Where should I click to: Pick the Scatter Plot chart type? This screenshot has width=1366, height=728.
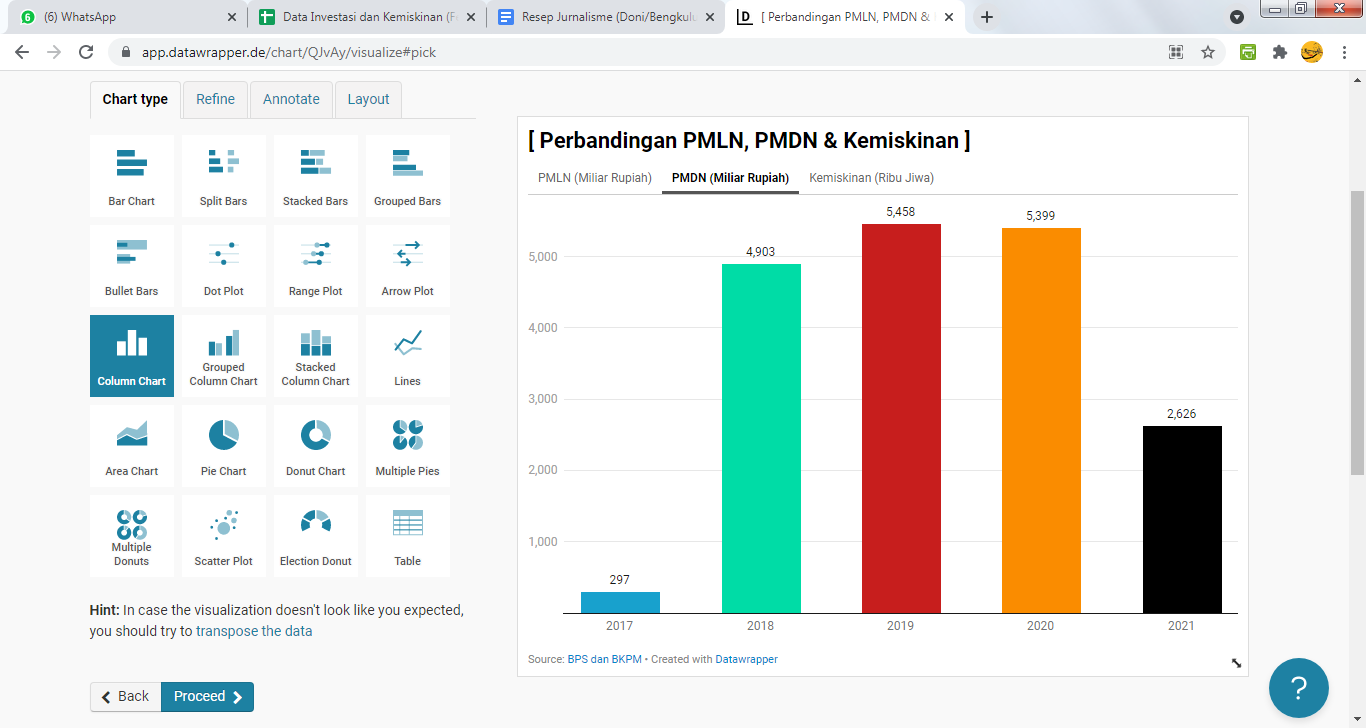pyautogui.click(x=223, y=536)
